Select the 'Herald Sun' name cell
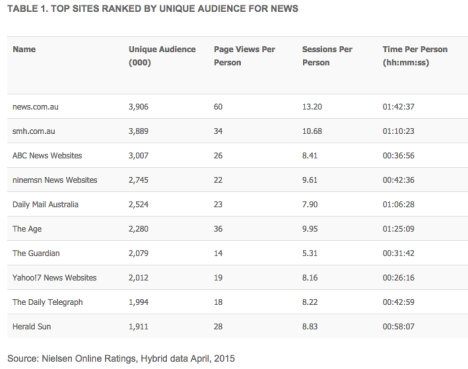 [32, 327]
